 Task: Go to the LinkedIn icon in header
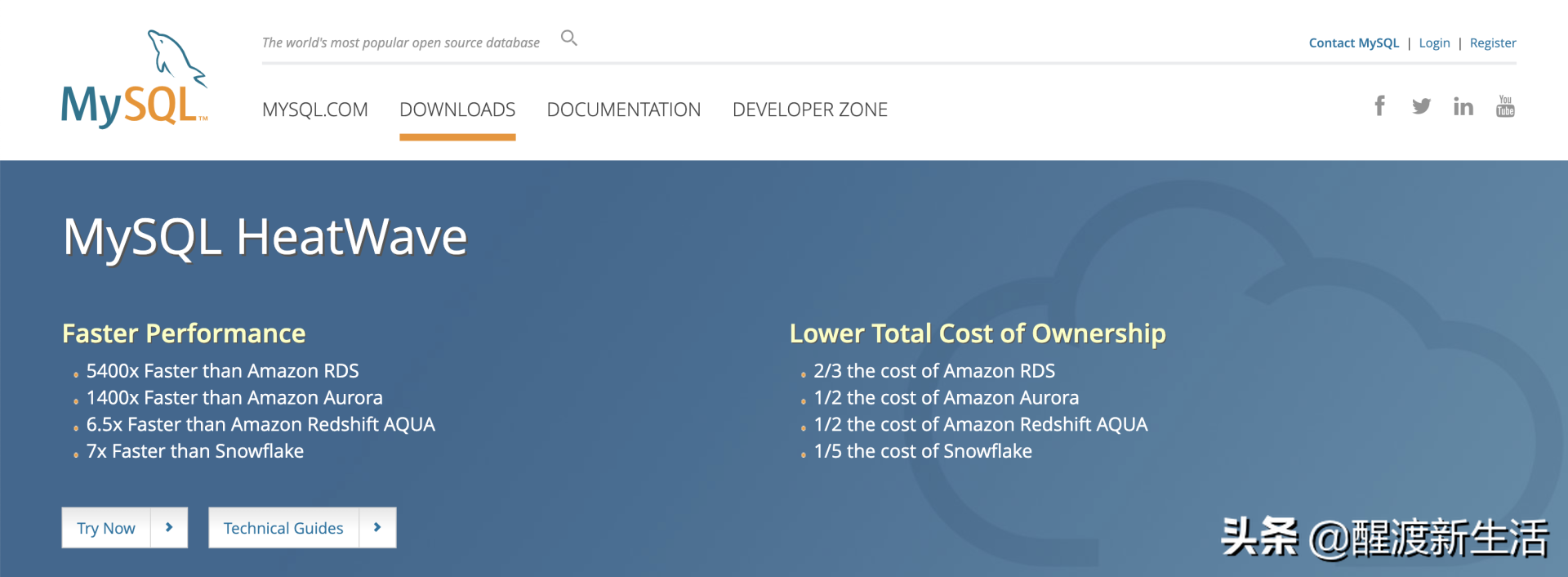coord(1463,106)
